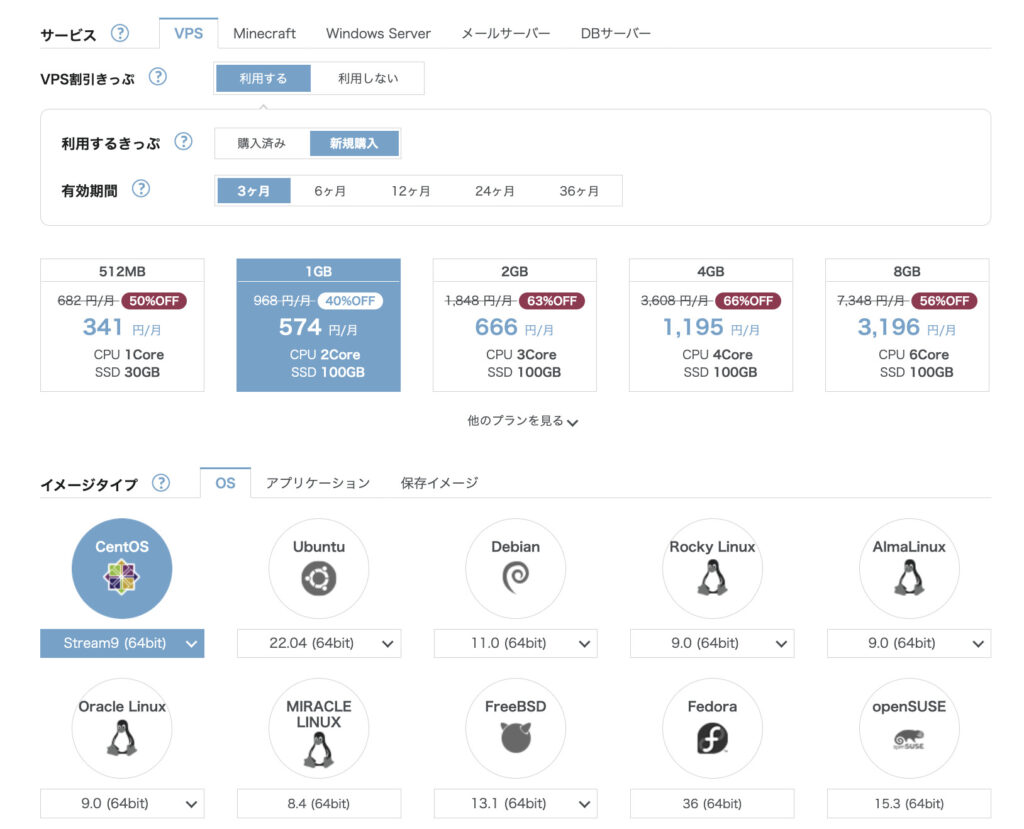Open AlmaLinux 9.0 version dropdown
The width and height of the screenshot is (1024, 829).
pos(909,643)
